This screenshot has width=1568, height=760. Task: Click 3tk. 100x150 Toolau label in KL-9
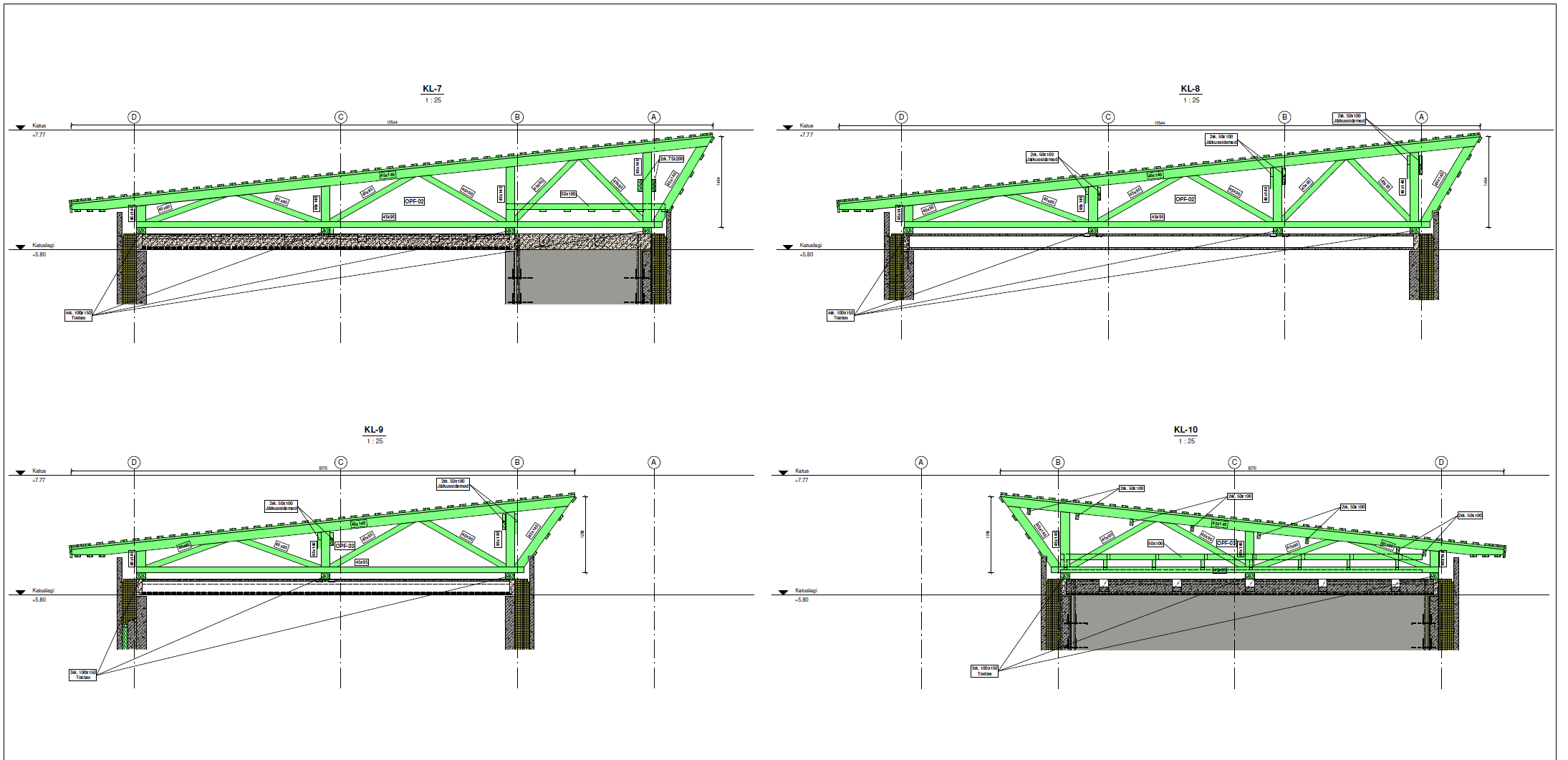(x=82, y=675)
